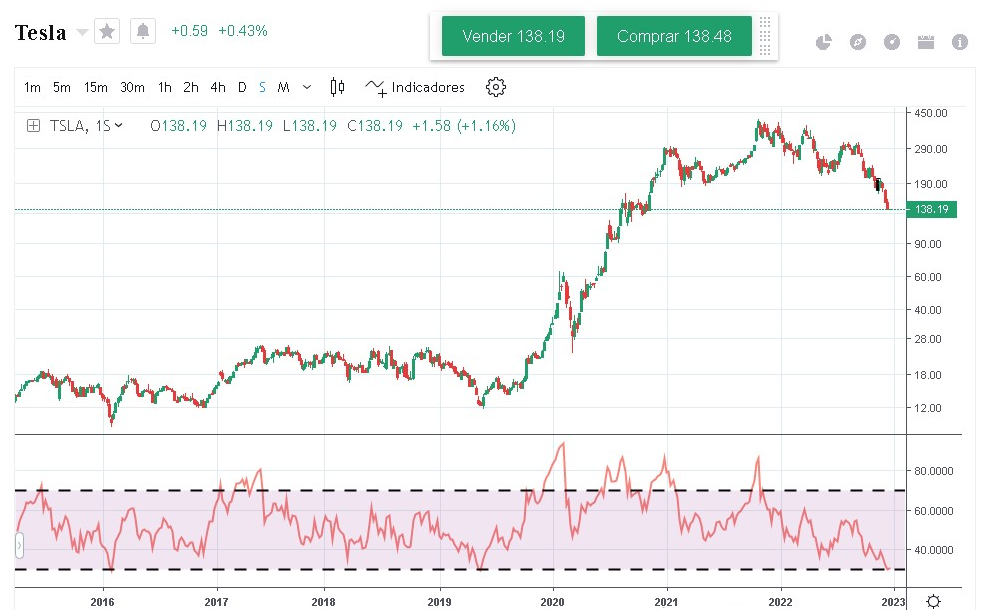The width and height of the screenshot is (989, 610).
Task: Switch to the daily D timeframe
Action: pyautogui.click(x=242, y=87)
